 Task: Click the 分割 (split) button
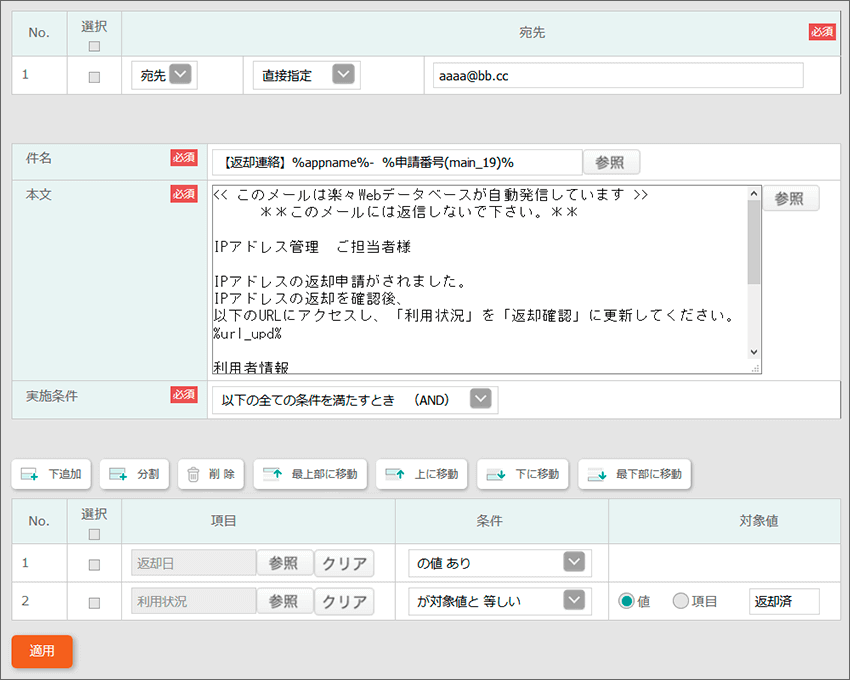coord(134,474)
